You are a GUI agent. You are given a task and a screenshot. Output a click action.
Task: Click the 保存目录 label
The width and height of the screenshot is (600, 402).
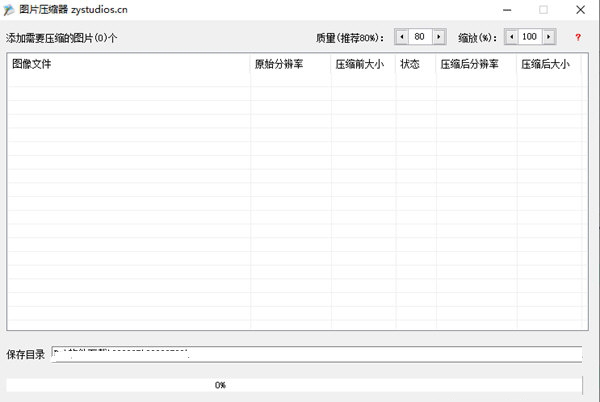[x=25, y=355]
